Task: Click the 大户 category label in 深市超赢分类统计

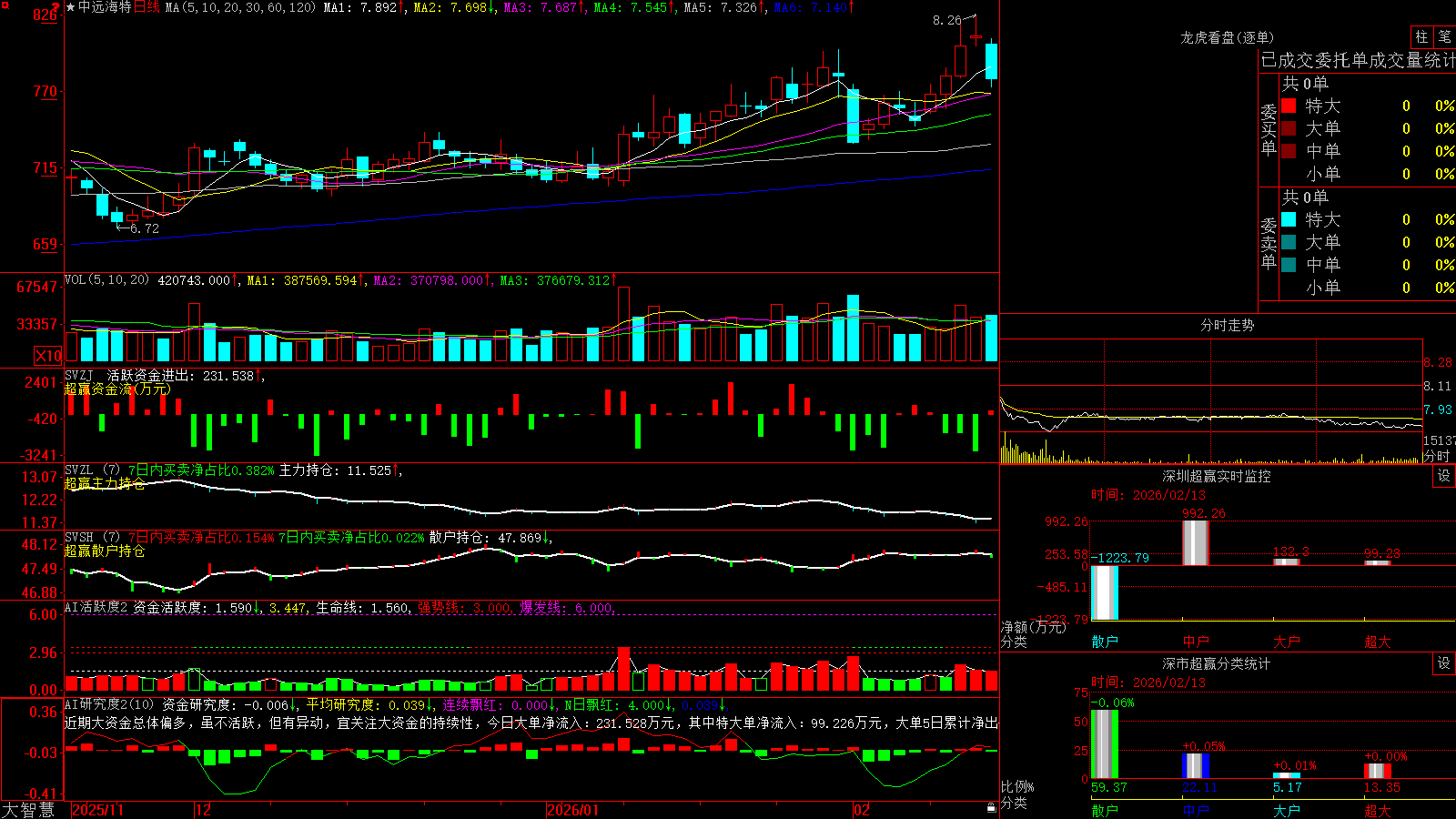Action: pyautogui.click(x=1287, y=810)
